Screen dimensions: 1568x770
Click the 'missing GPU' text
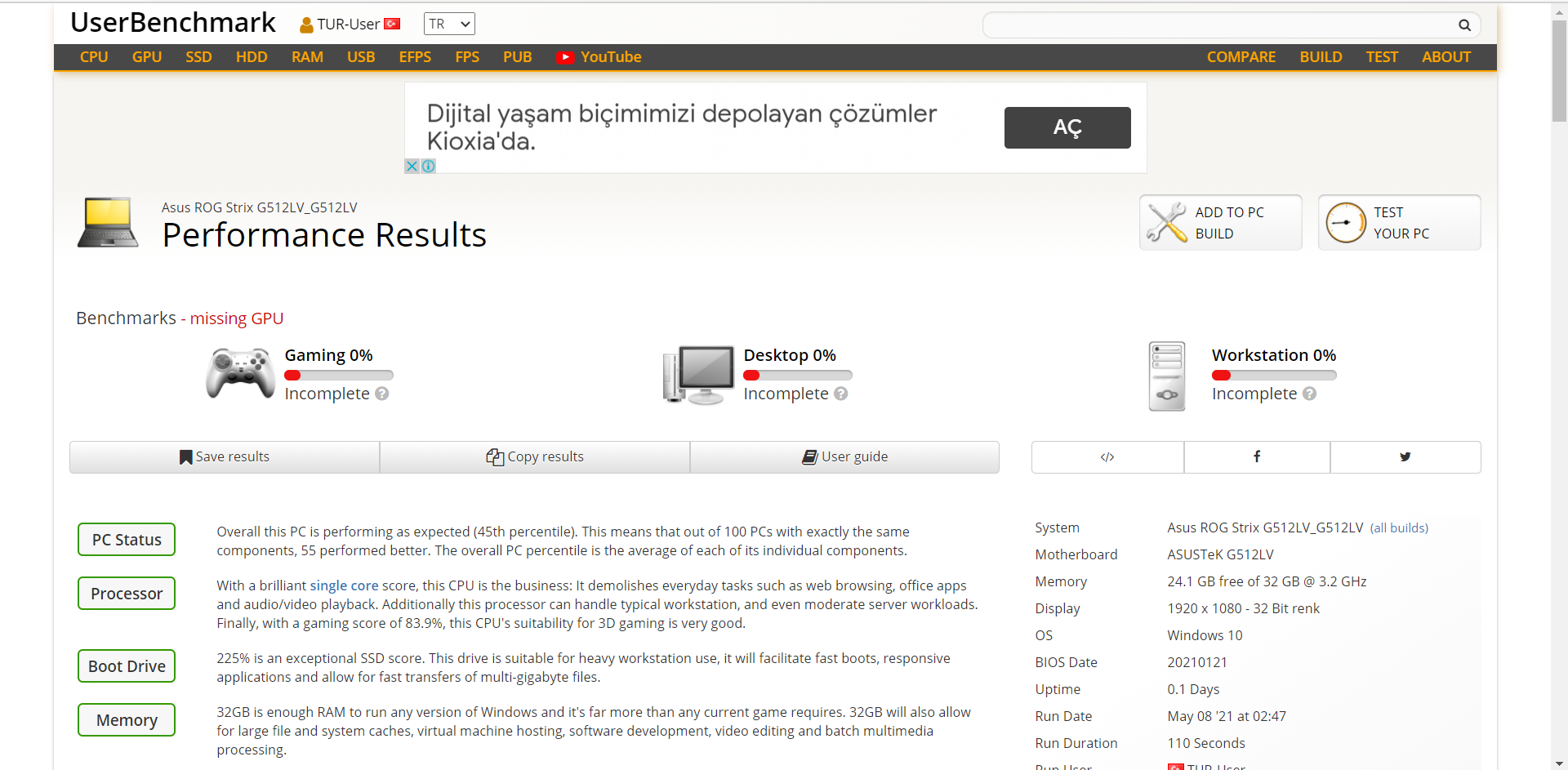click(237, 318)
